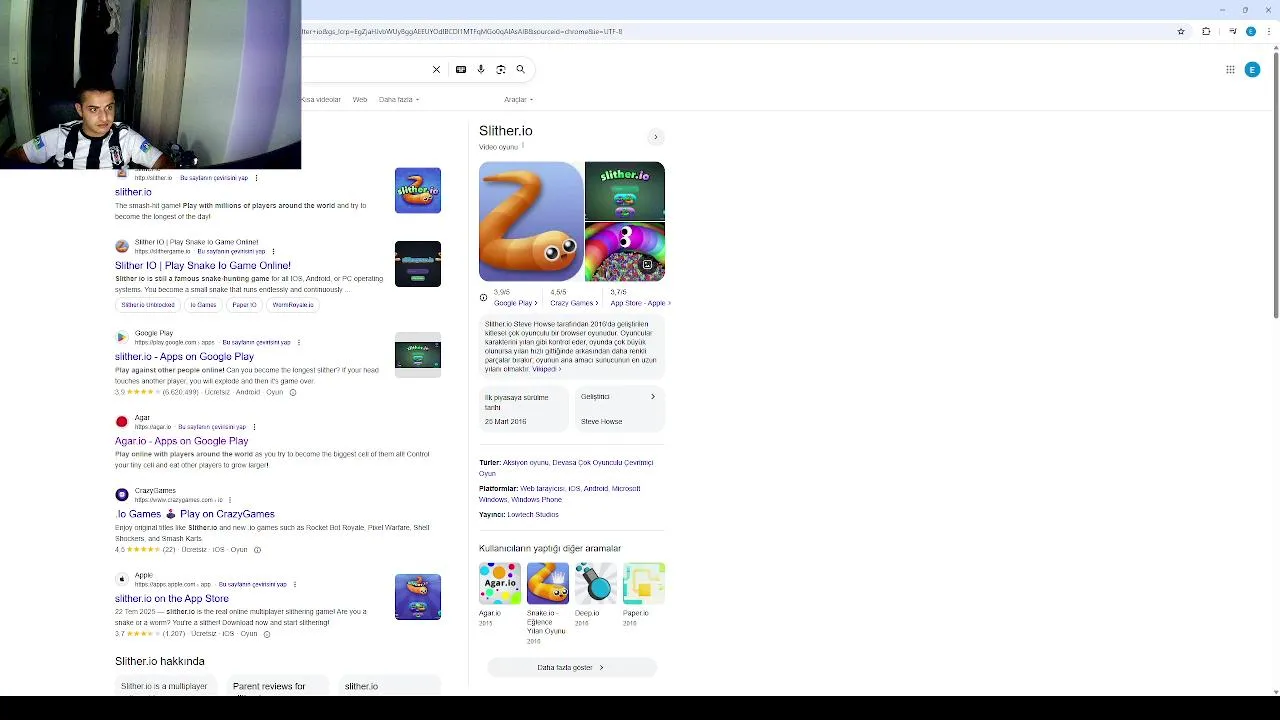Switch to the Web filter tab

(360, 99)
